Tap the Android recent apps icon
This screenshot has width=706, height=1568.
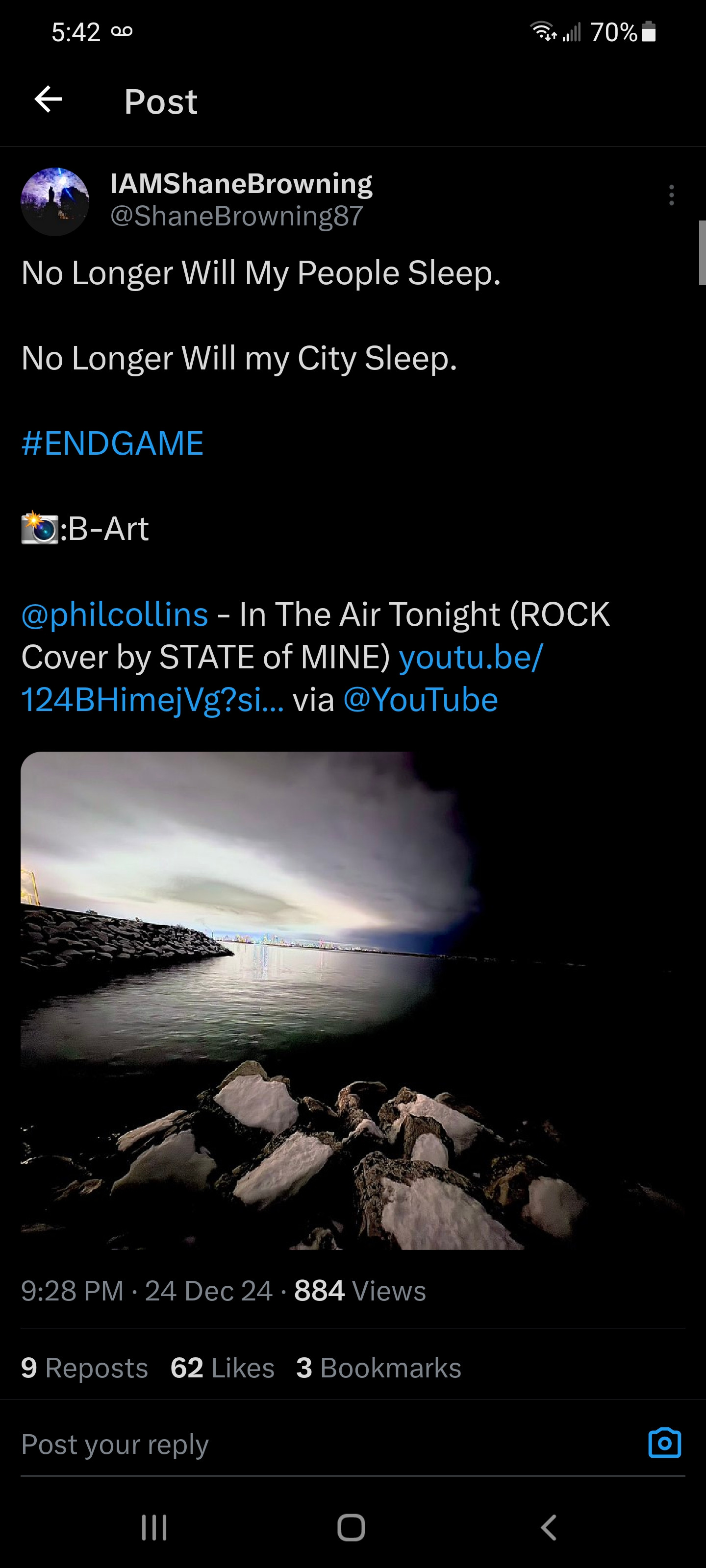click(154, 1527)
